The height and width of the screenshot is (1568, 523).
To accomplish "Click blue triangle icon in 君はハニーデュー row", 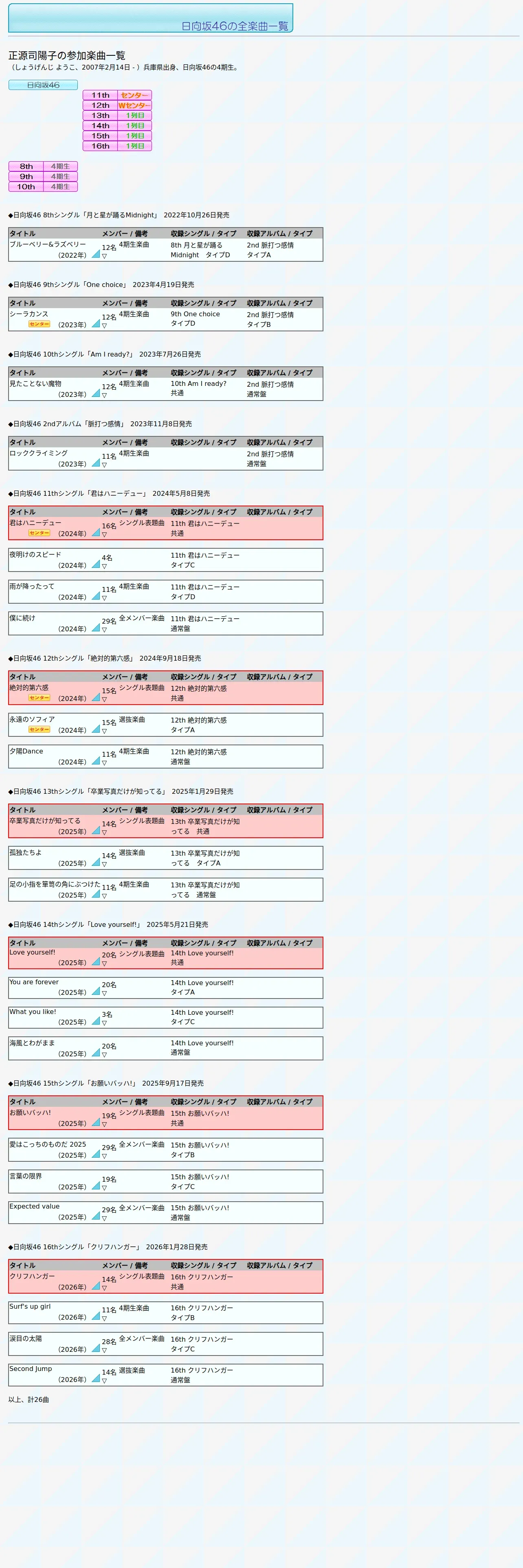I will coord(96,532).
